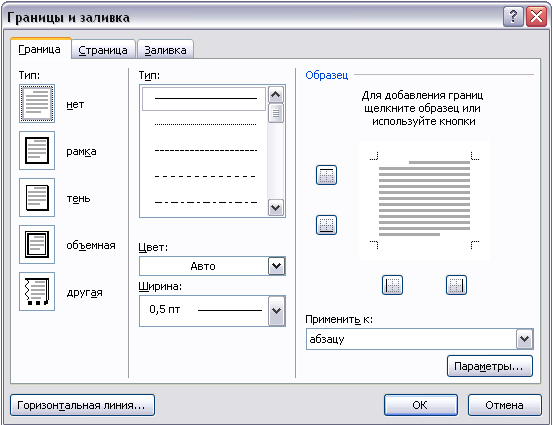553x425 pixels.
Task: Select the short-dash line style
Action: click(206, 151)
